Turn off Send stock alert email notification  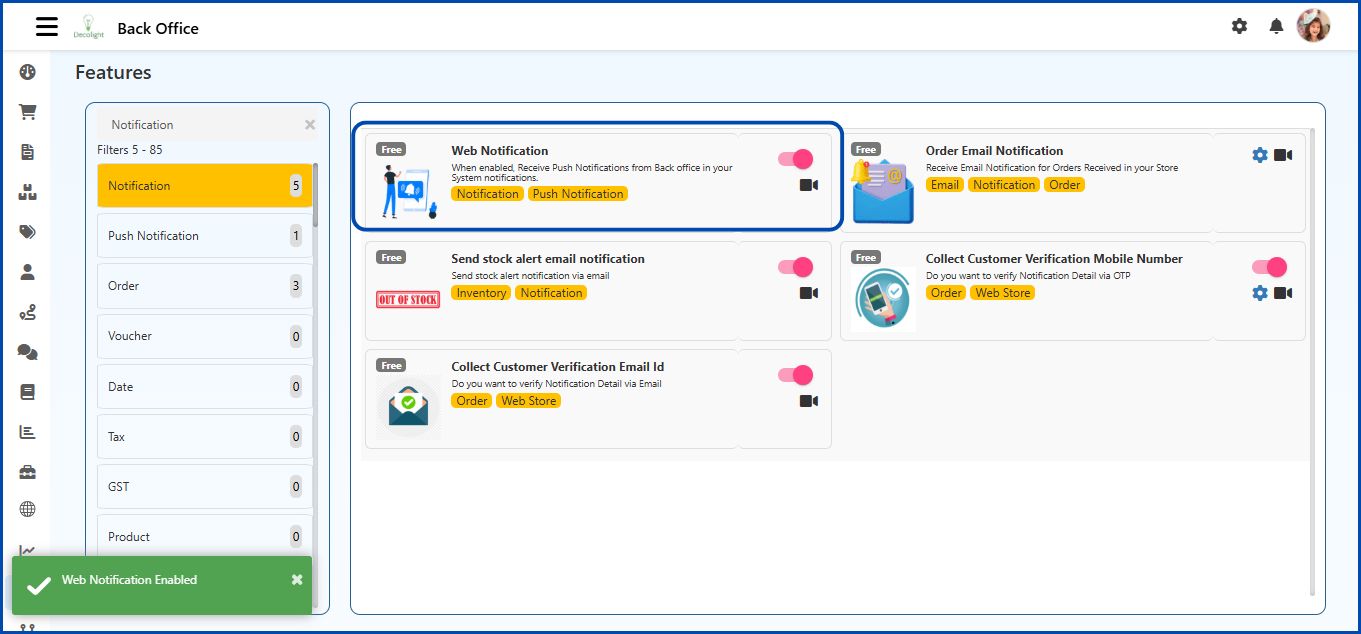pyautogui.click(x=795, y=267)
